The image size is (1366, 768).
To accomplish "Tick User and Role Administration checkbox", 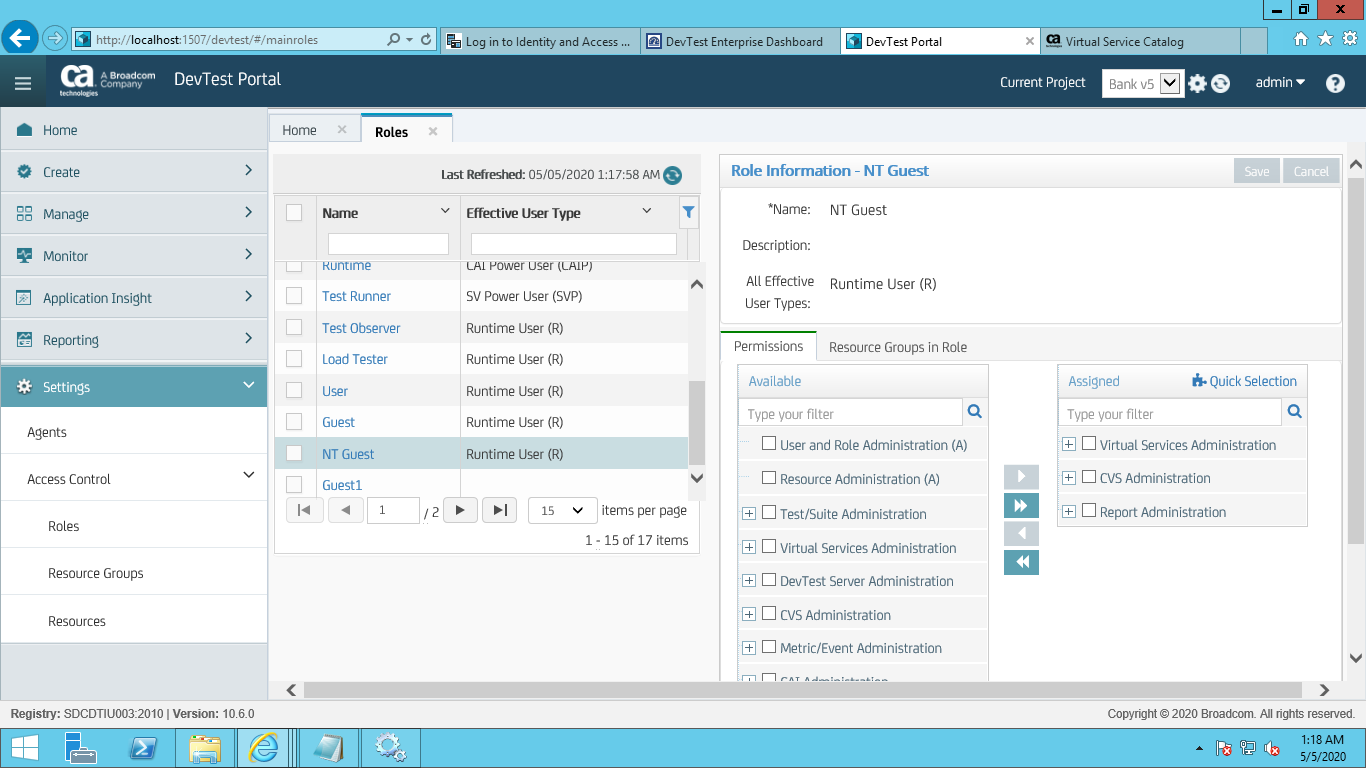I will click(x=769, y=444).
